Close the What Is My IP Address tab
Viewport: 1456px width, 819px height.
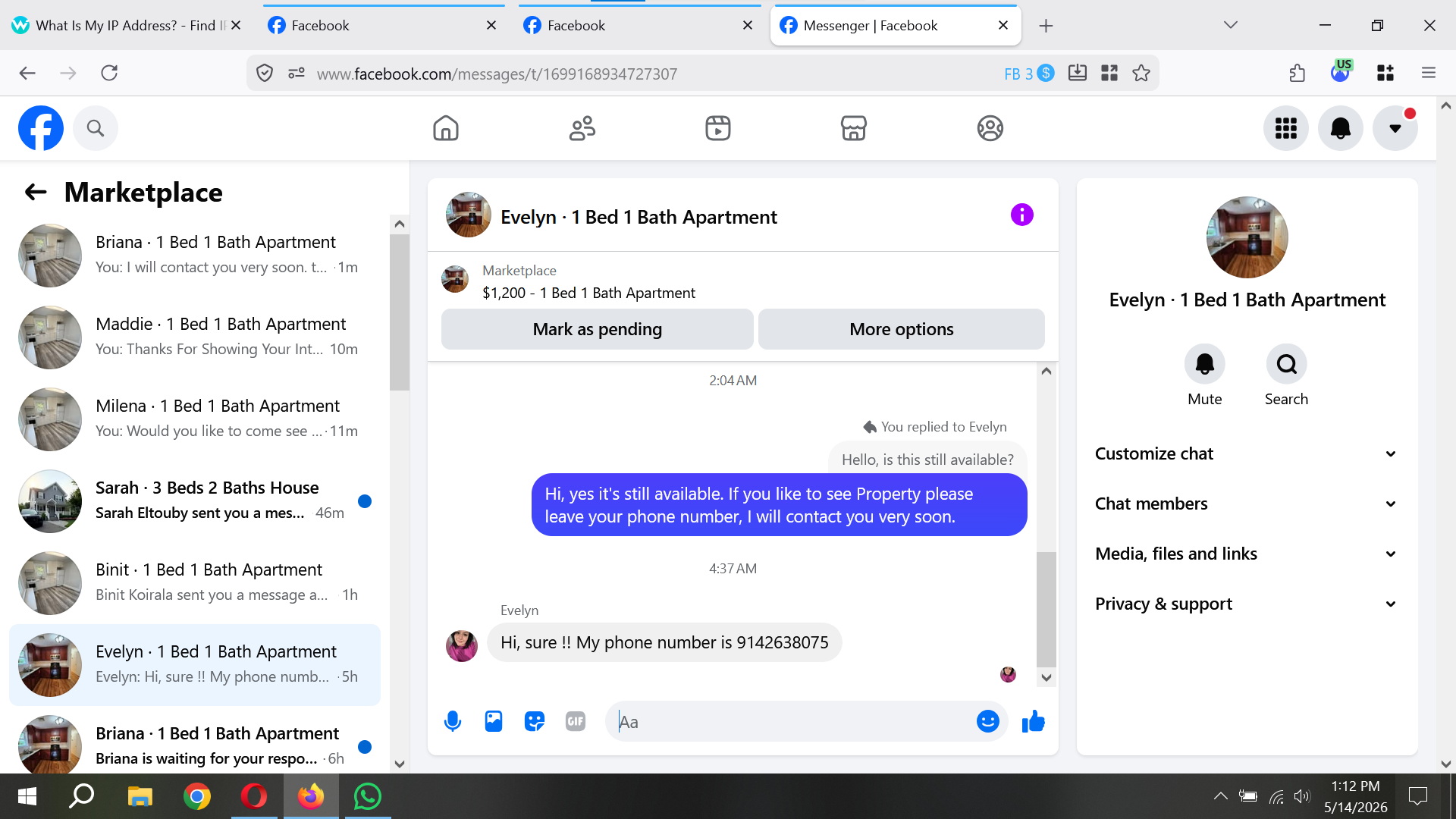236,25
